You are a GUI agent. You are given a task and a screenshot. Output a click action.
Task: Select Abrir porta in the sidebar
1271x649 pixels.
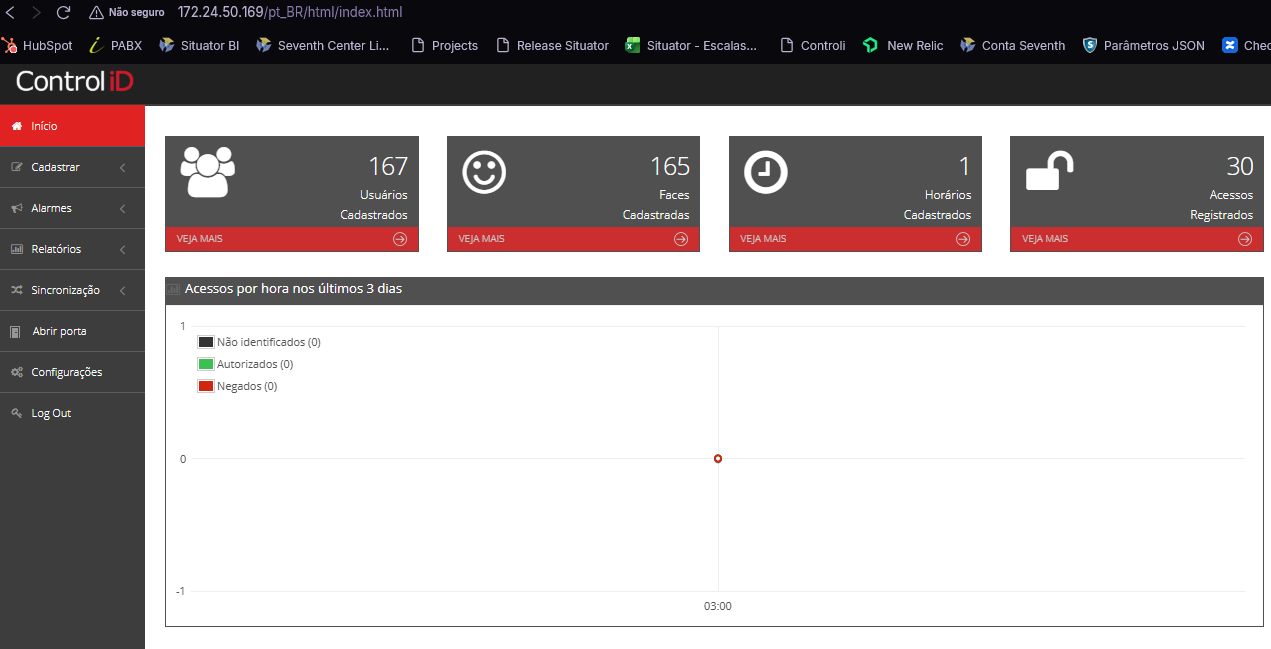(x=59, y=331)
